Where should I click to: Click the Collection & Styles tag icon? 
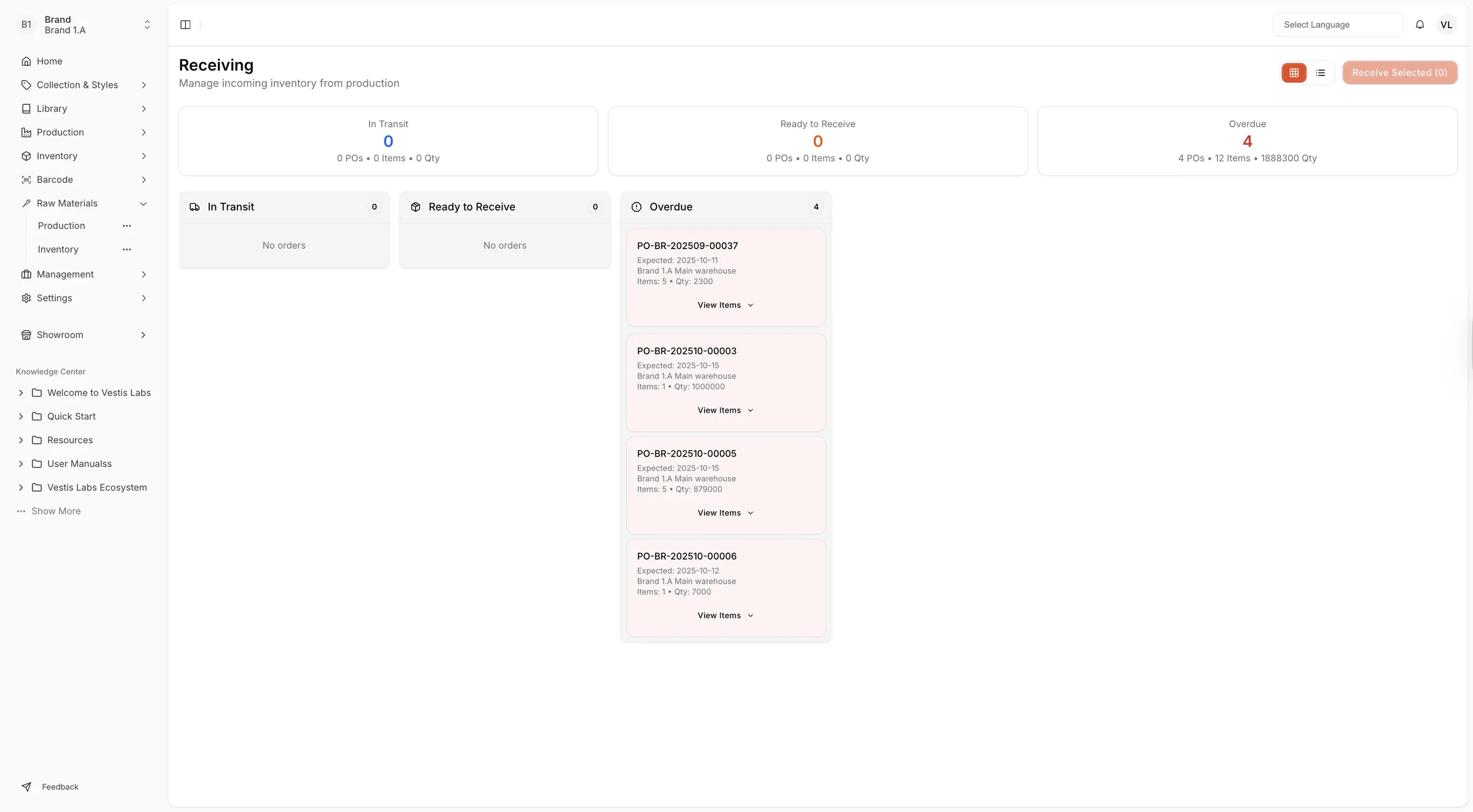coord(26,85)
